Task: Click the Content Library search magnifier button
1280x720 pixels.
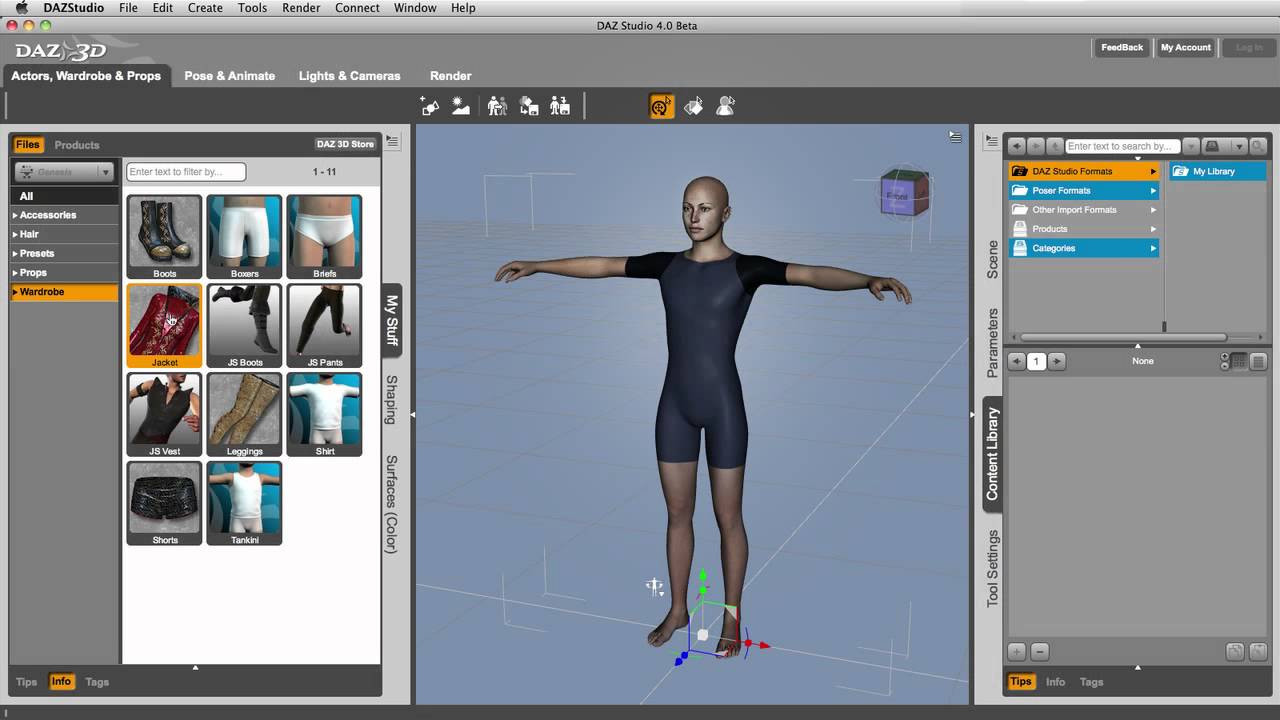Action: tap(1258, 146)
